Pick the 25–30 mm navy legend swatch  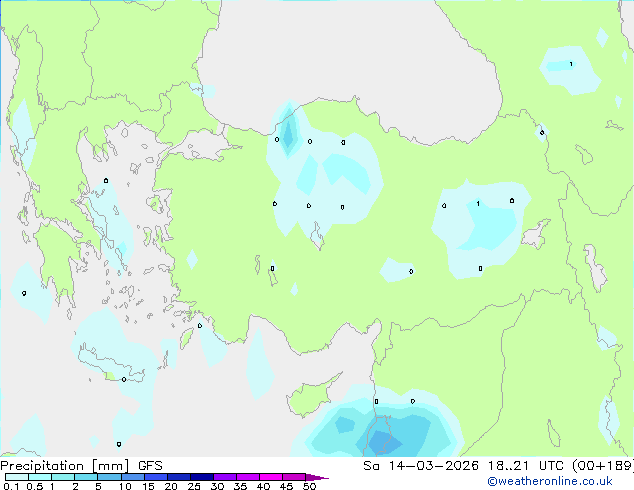point(202,477)
